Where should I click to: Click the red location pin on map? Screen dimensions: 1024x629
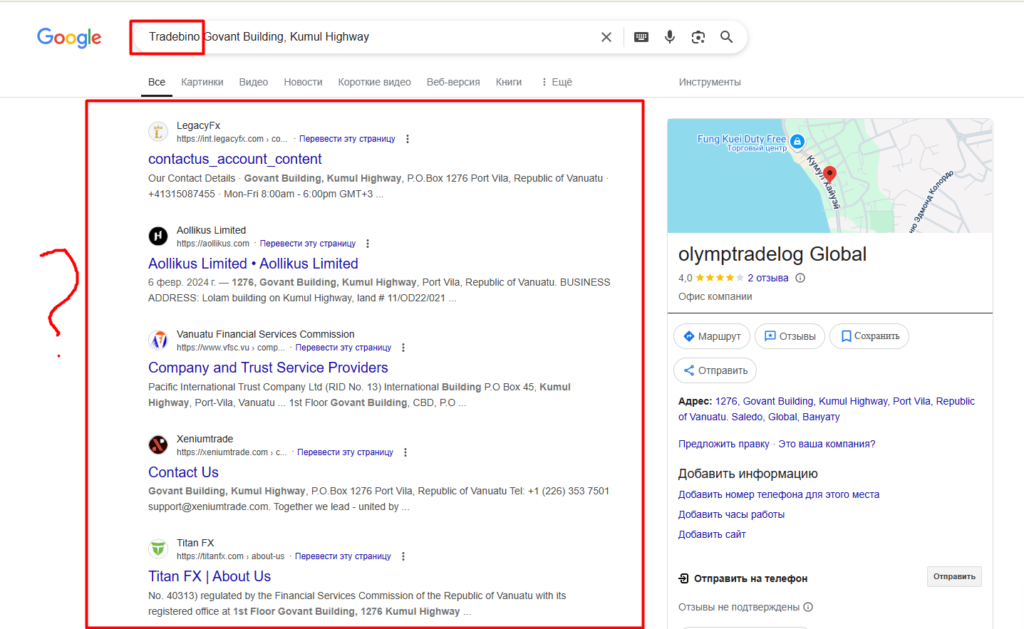point(829,174)
